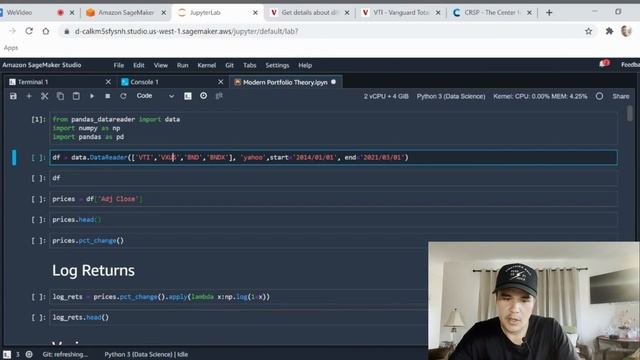
Task: Click Python 3 (Data Science) kernel name
Action: 451,96
